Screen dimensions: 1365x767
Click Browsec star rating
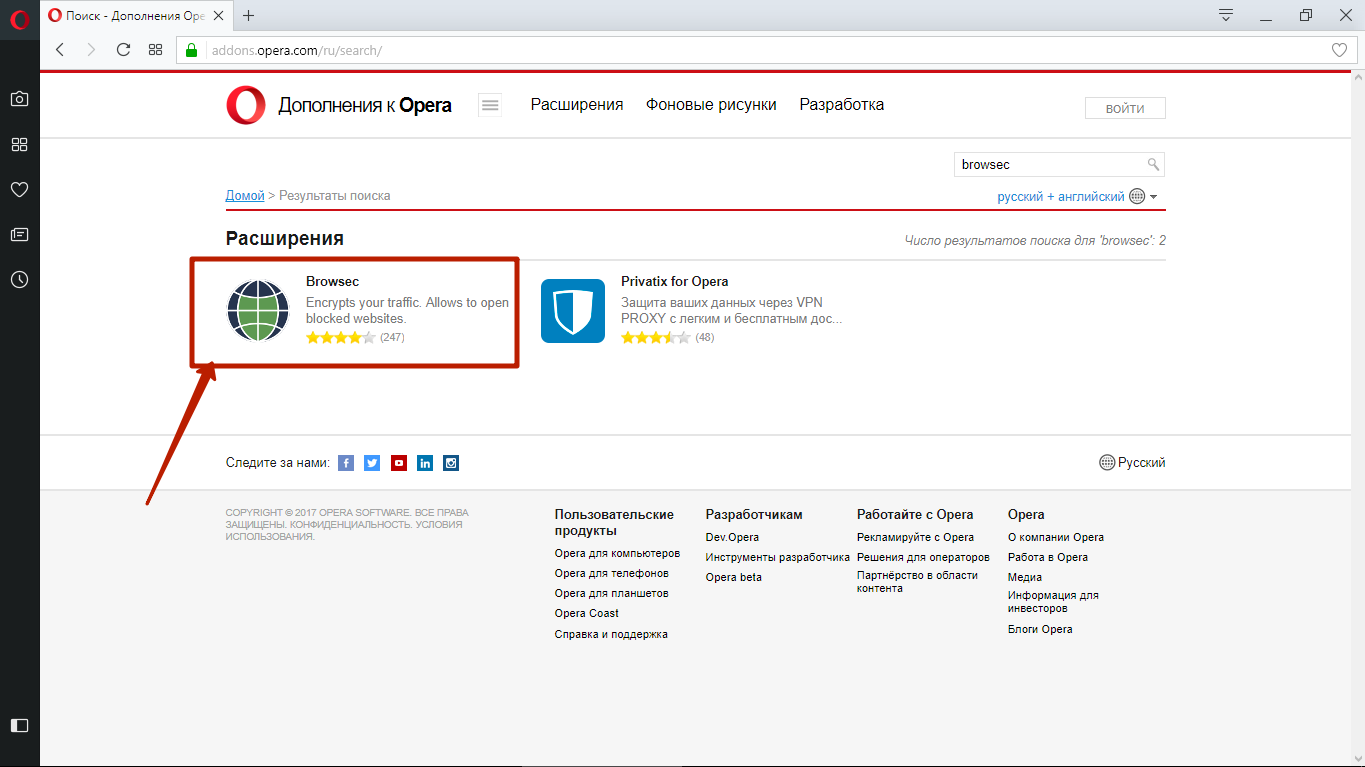click(x=341, y=338)
